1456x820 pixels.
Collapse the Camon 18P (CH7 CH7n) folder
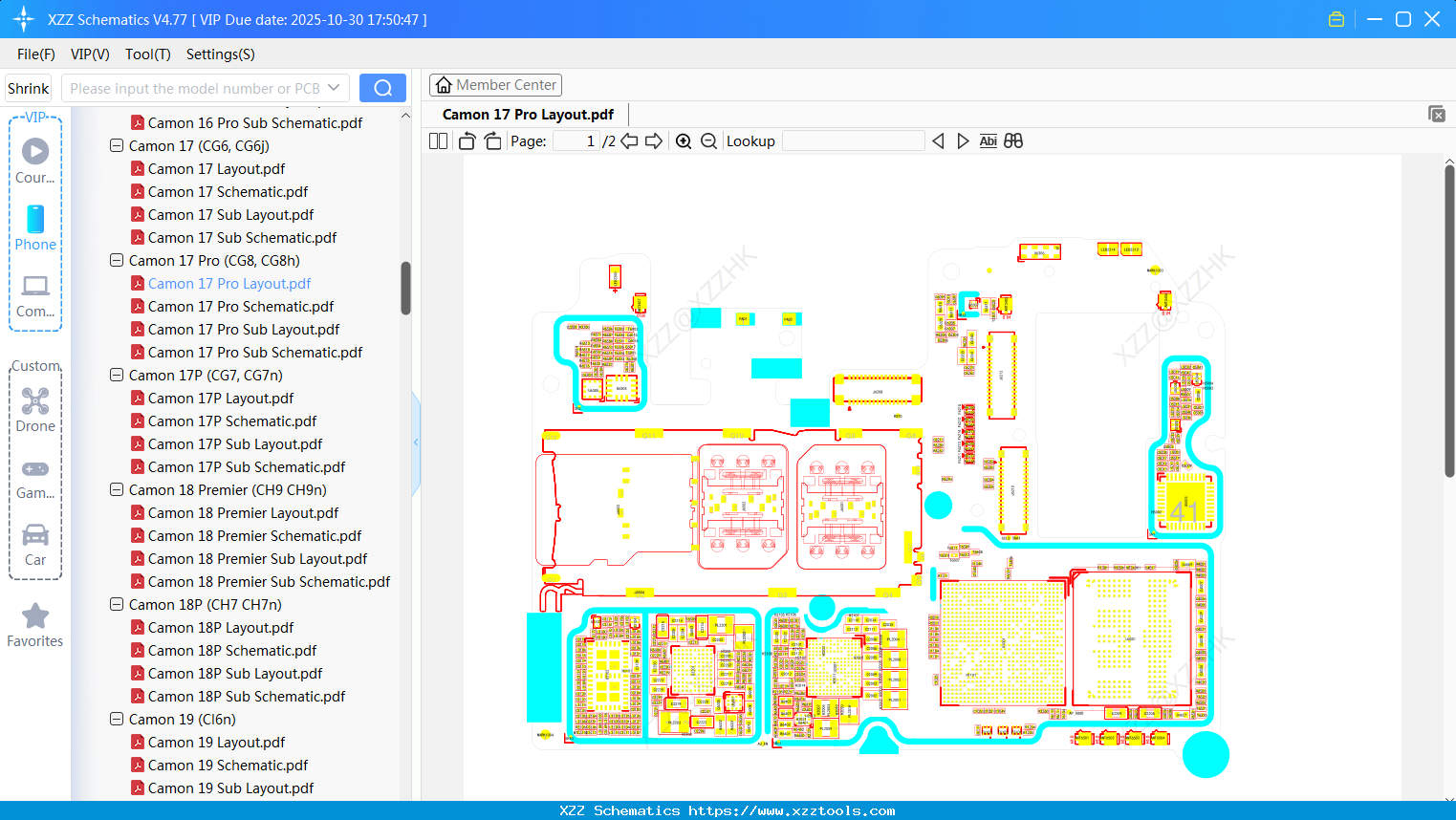117,605
